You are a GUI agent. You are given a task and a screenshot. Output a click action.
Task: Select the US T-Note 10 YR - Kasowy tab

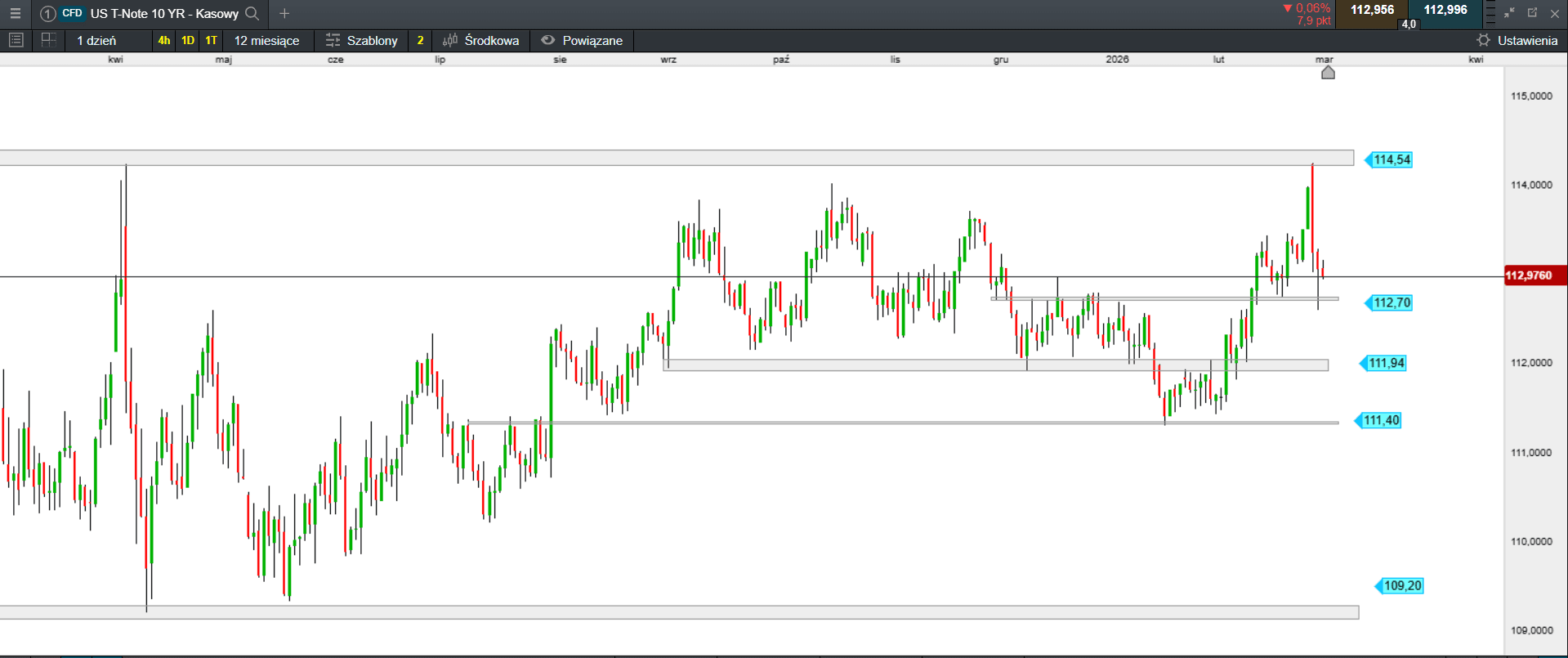click(163, 13)
